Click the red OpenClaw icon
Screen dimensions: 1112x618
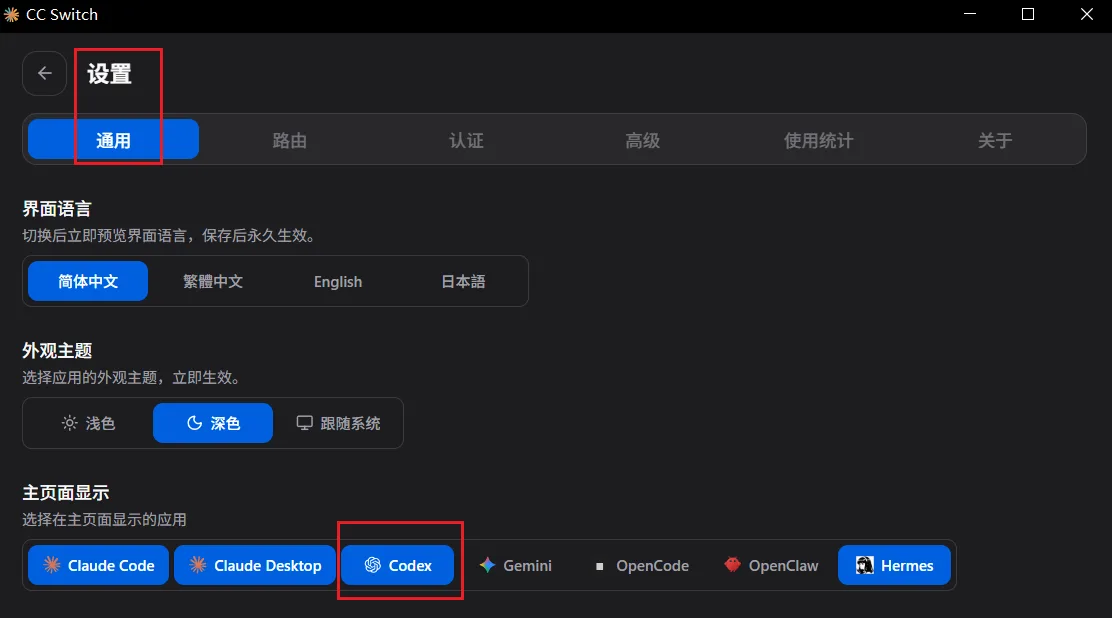(732, 565)
